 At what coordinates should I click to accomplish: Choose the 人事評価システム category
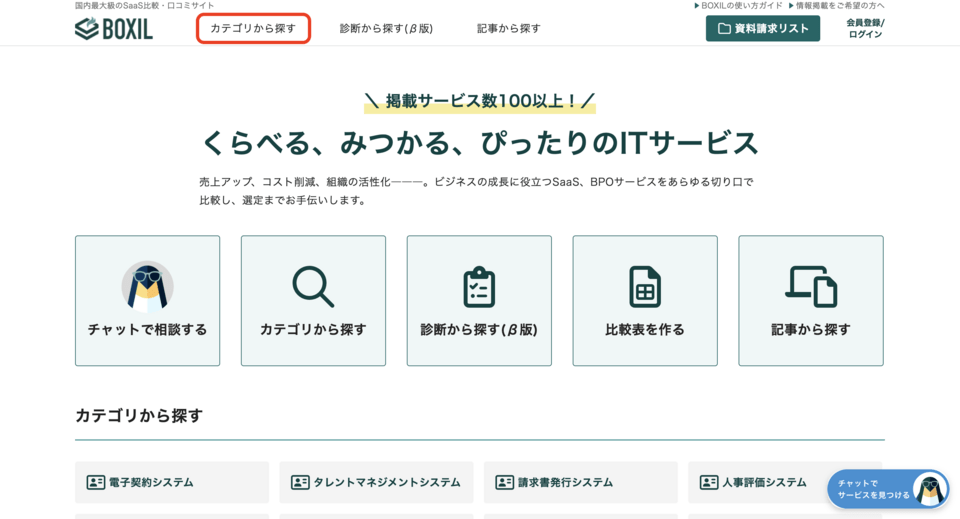click(764, 482)
